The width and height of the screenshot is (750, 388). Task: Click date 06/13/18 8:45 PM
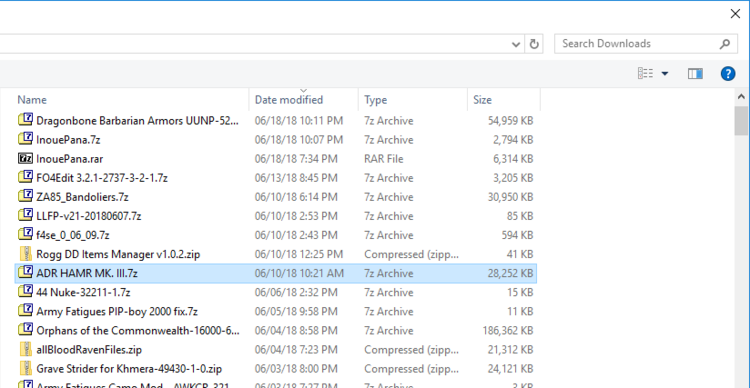click(x=296, y=178)
